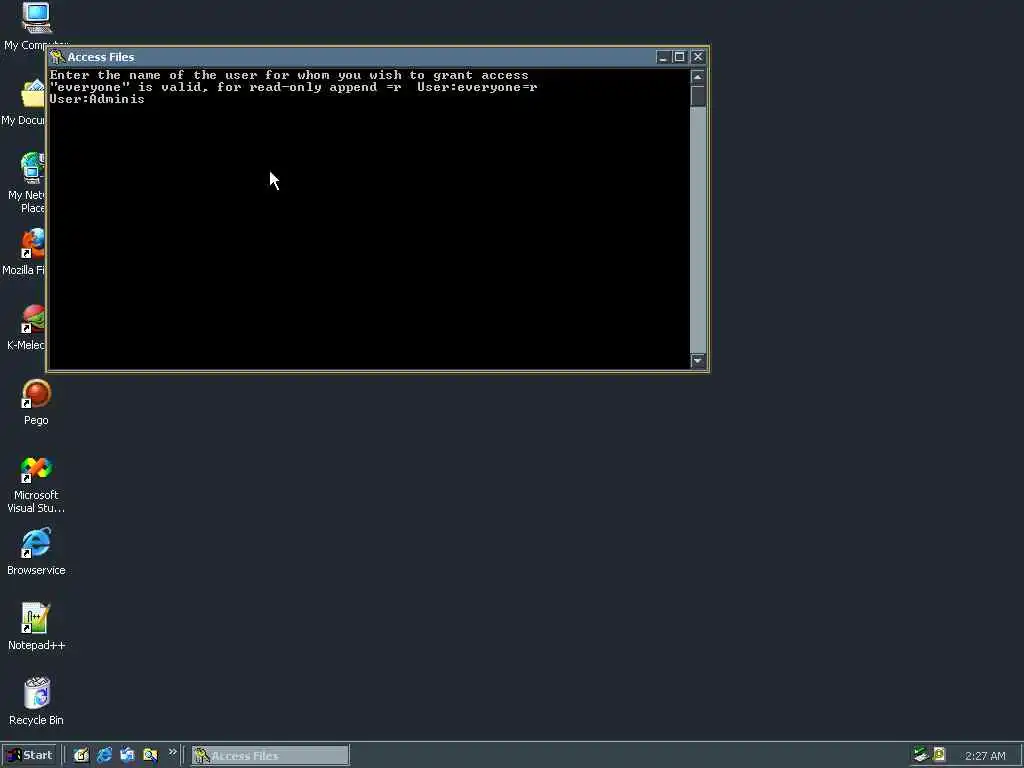
Task: Launch the Mozilla Firefox desktop shortcut
Action: tap(33, 244)
